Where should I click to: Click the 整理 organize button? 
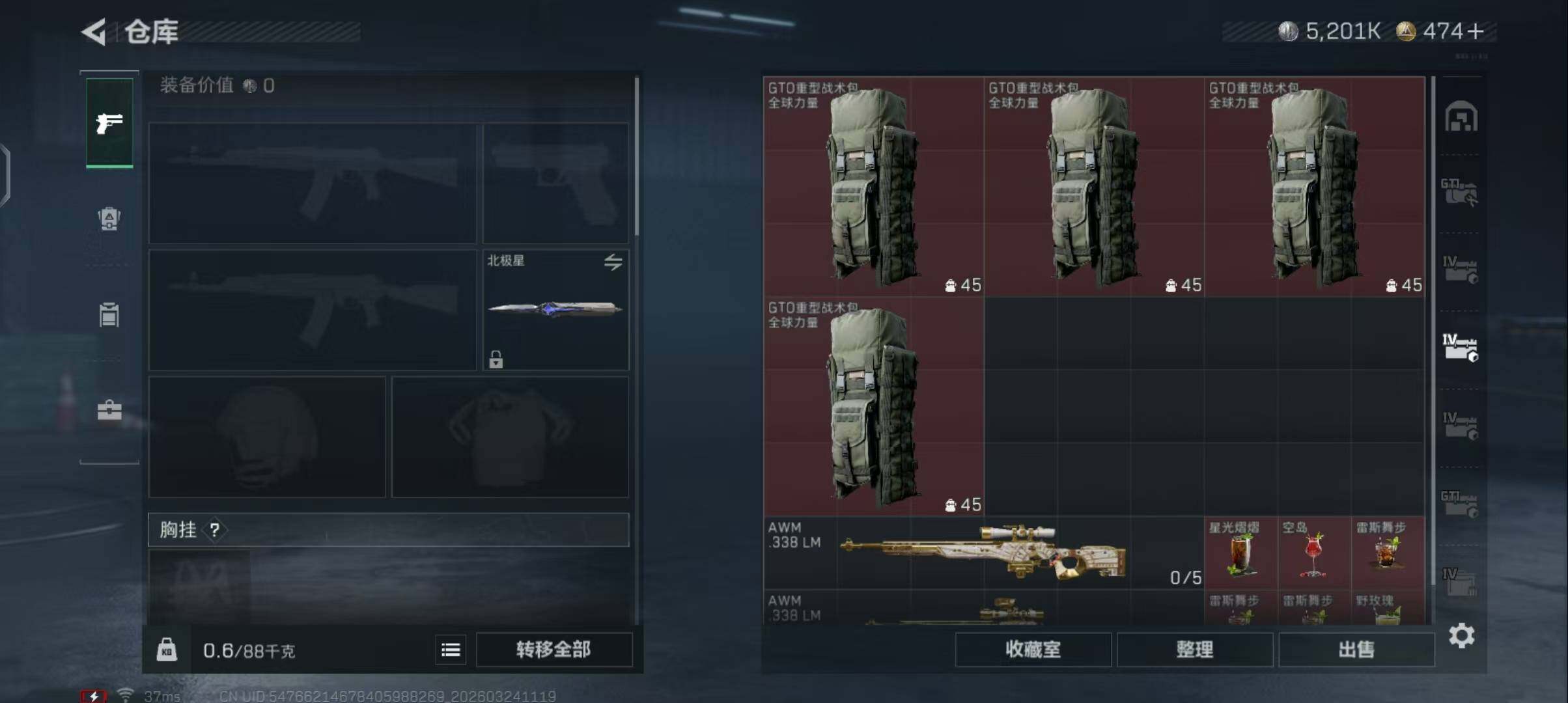1195,650
